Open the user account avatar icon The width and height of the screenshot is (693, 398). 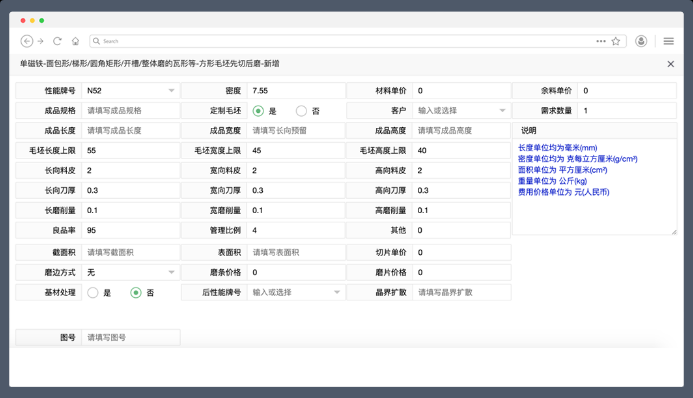tap(641, 41)
